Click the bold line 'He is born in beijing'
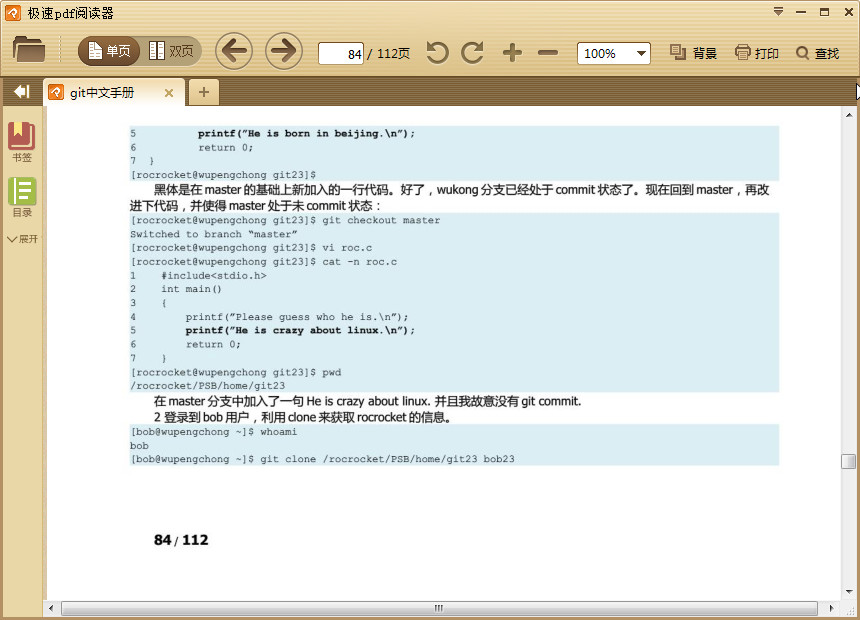860x620 pixels. coord(306,133)
